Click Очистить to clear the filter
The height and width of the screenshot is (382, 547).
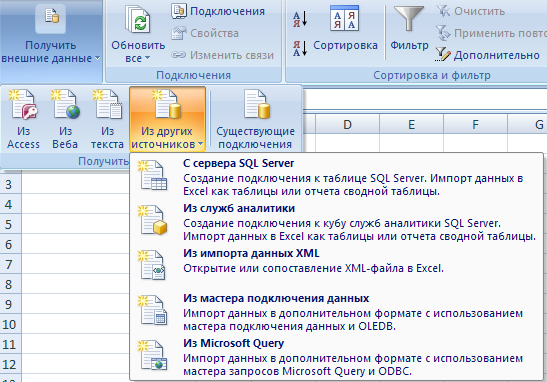(x=470, y=11)
